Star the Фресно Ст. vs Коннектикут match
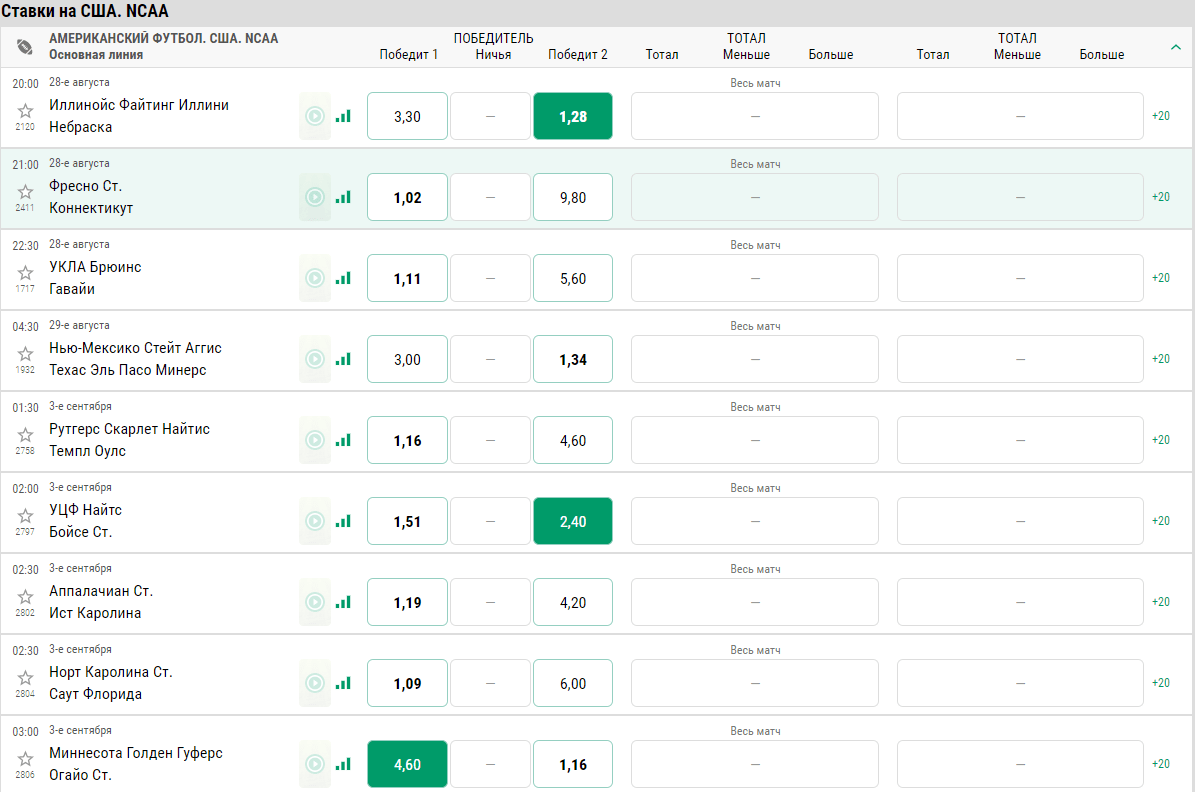Viewport: 1195px width, 792px height. [x=25, y=191]
